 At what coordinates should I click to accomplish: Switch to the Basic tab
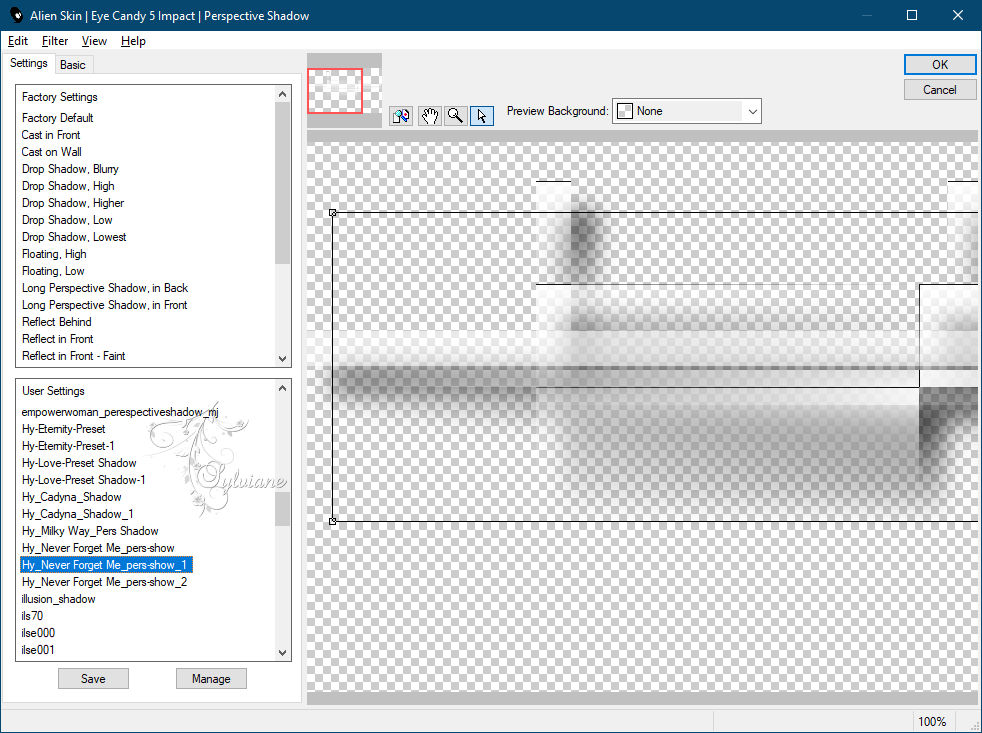(x=73, y=65)
